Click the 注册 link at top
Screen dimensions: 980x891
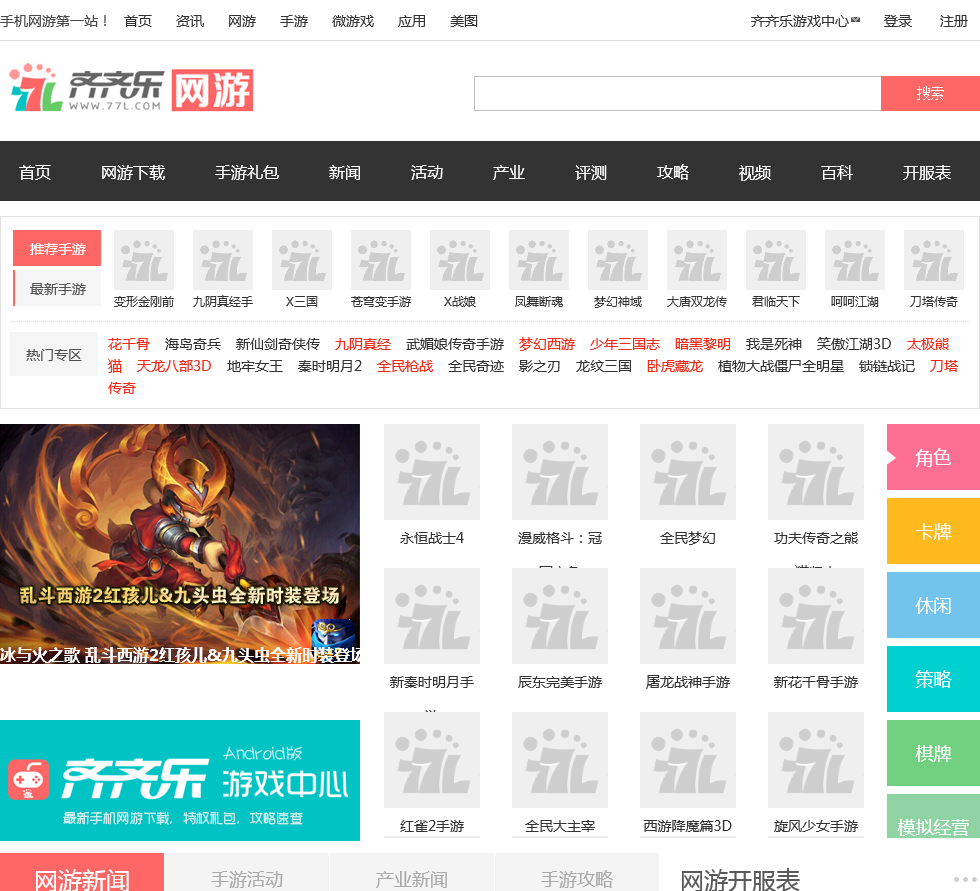(953, 21)
